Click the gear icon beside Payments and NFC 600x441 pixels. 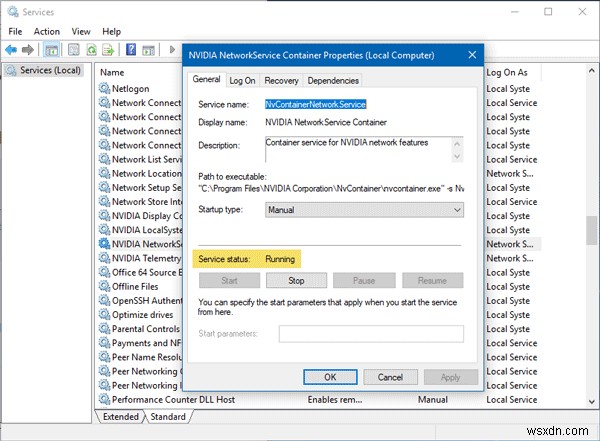click(104, 342)
